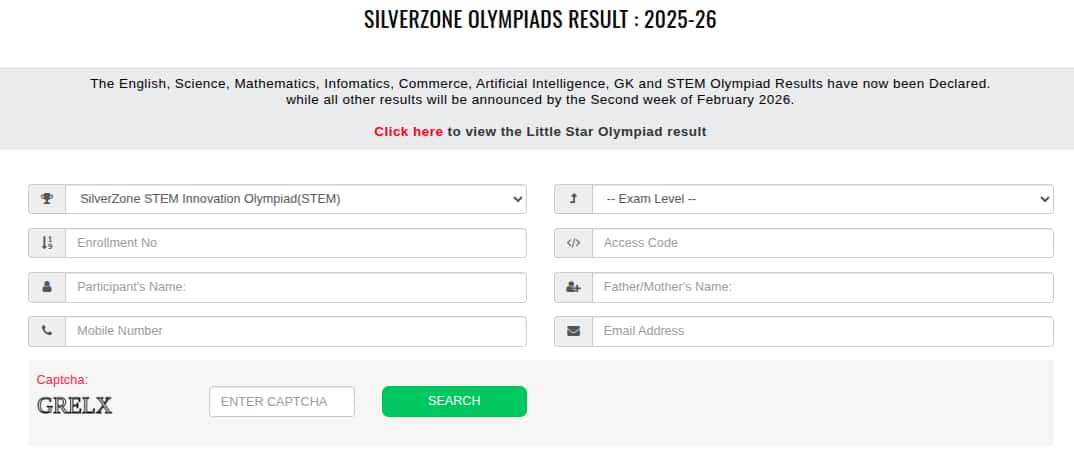Viewport: 1074px width, 461px height.
Task: Click the GRELX captcha image
Action: 75,405
